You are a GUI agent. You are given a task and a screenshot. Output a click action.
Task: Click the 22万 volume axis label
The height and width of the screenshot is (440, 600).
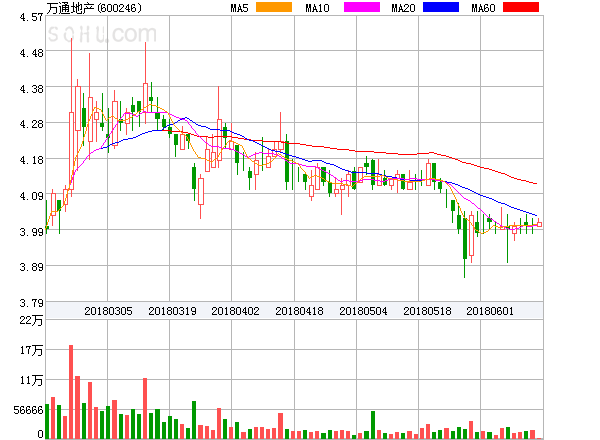pyautogui.click(x=31, y=320)
